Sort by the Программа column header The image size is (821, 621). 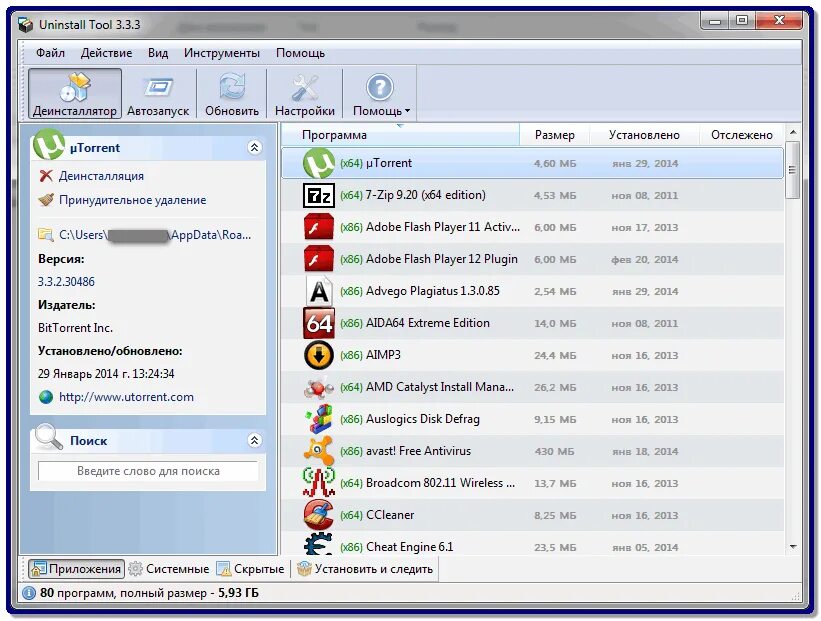click(401, 135)
